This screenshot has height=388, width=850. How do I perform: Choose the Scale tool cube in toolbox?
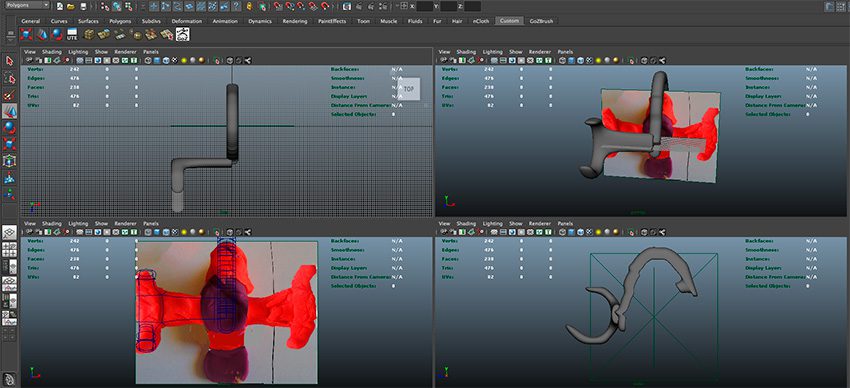tap(9, 144)
